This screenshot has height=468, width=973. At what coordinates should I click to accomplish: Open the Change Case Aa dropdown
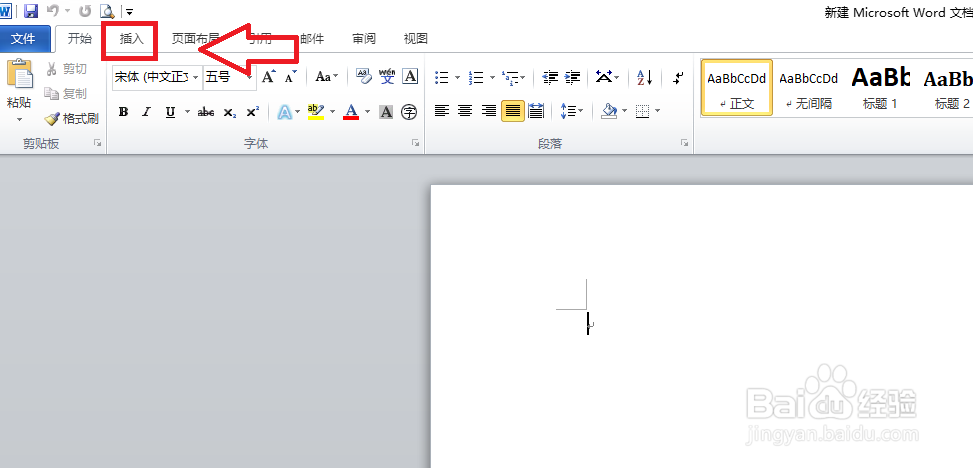tap(327, 77)
